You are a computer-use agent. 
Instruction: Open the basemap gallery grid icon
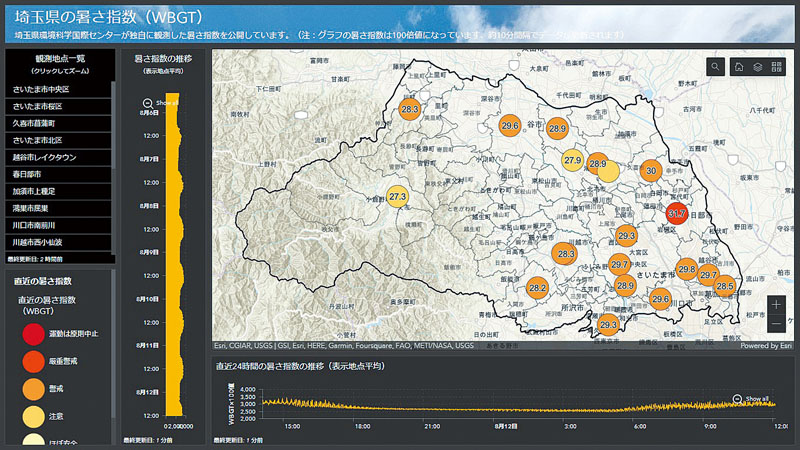tap(778, 67)
